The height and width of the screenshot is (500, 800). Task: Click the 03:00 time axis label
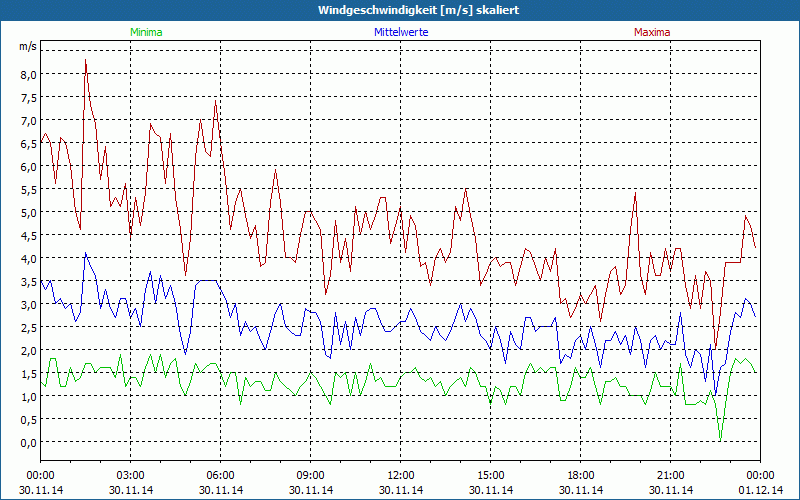point(131,475)
